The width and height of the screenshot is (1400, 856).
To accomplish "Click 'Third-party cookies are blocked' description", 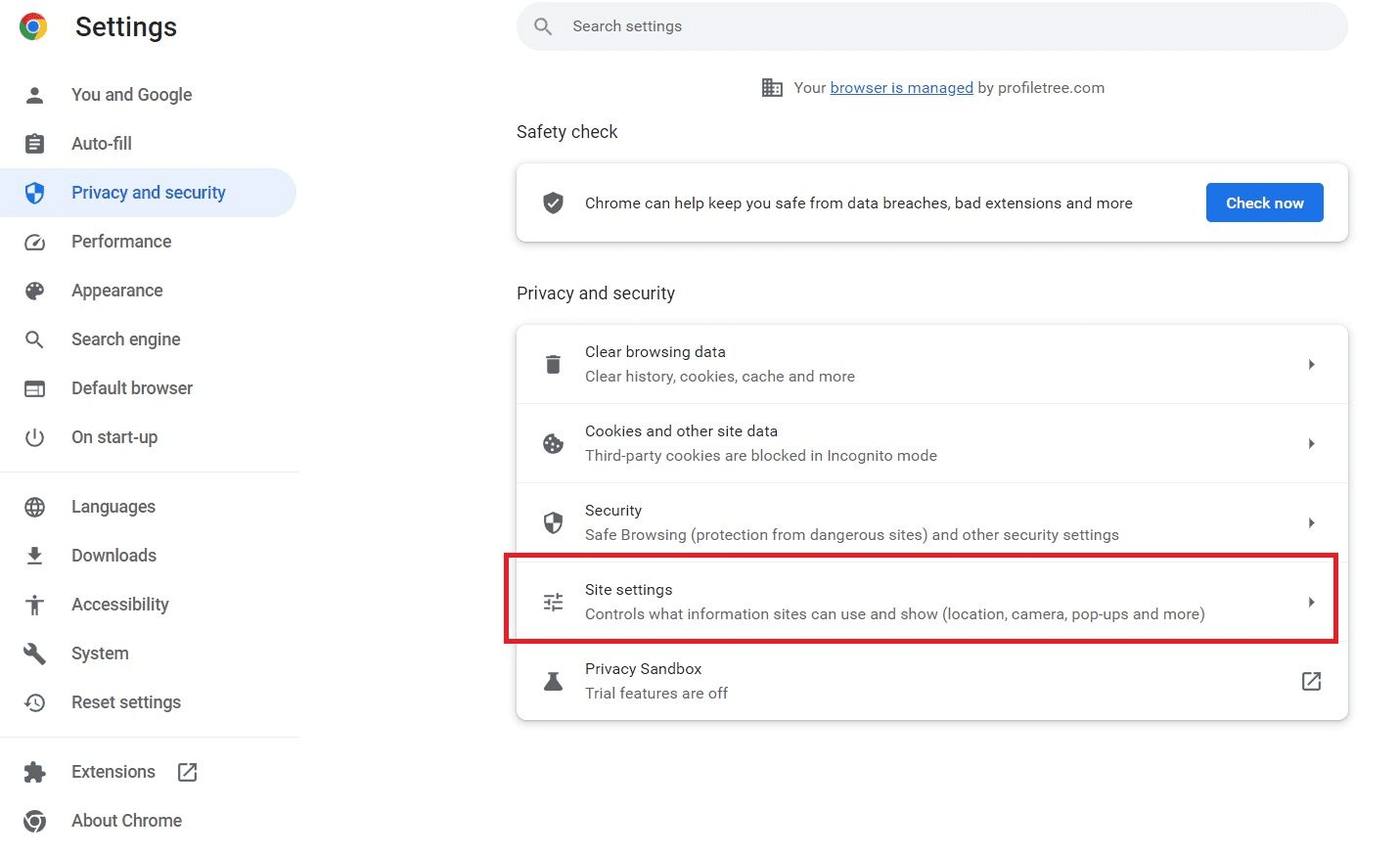I will 761,456.
